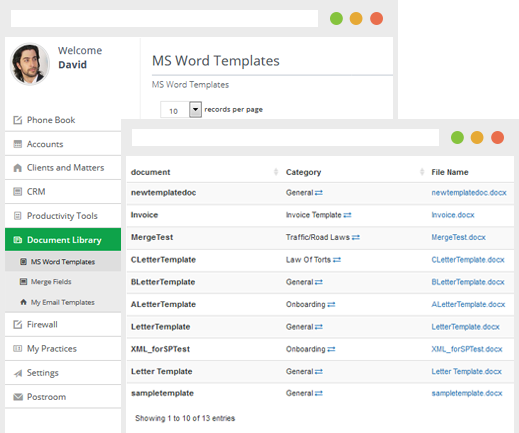Click the category change icon beside Traffic/Road Laws
This screenshot has width=519, height=433.
point(356,237)
